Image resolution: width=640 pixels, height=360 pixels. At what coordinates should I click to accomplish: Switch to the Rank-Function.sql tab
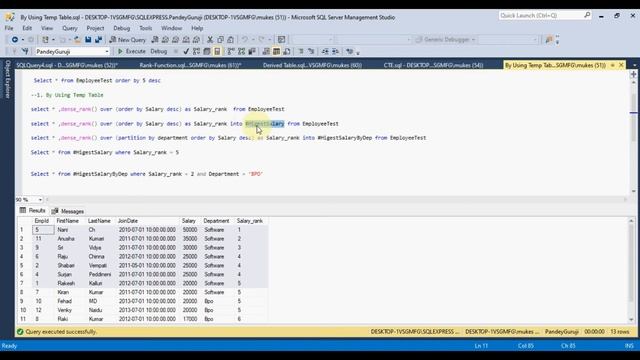(x=190, y=65)
